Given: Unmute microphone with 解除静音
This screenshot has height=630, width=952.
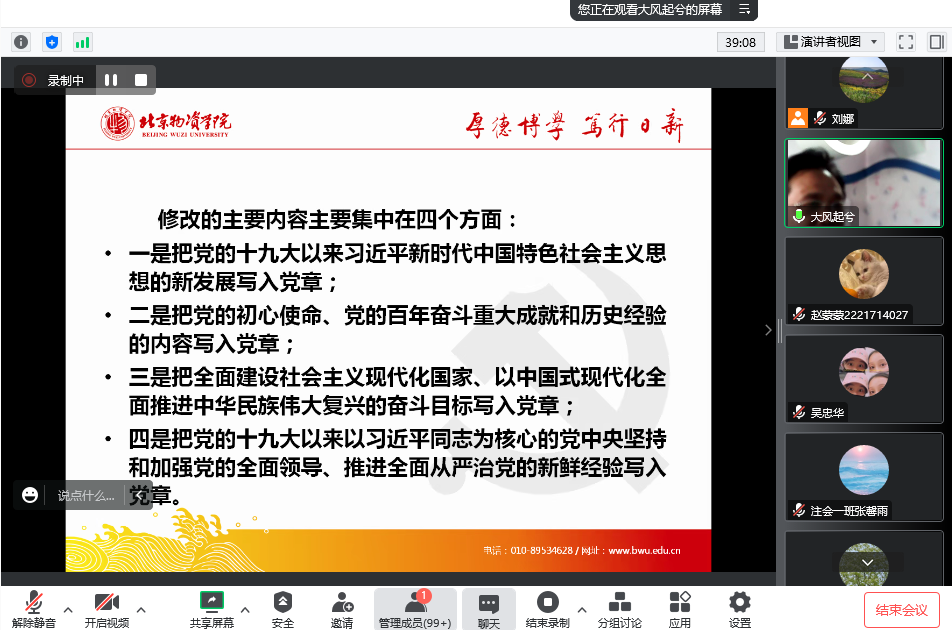Looking at the screenshot, I should pyautogui.click(x=34, y=609).
